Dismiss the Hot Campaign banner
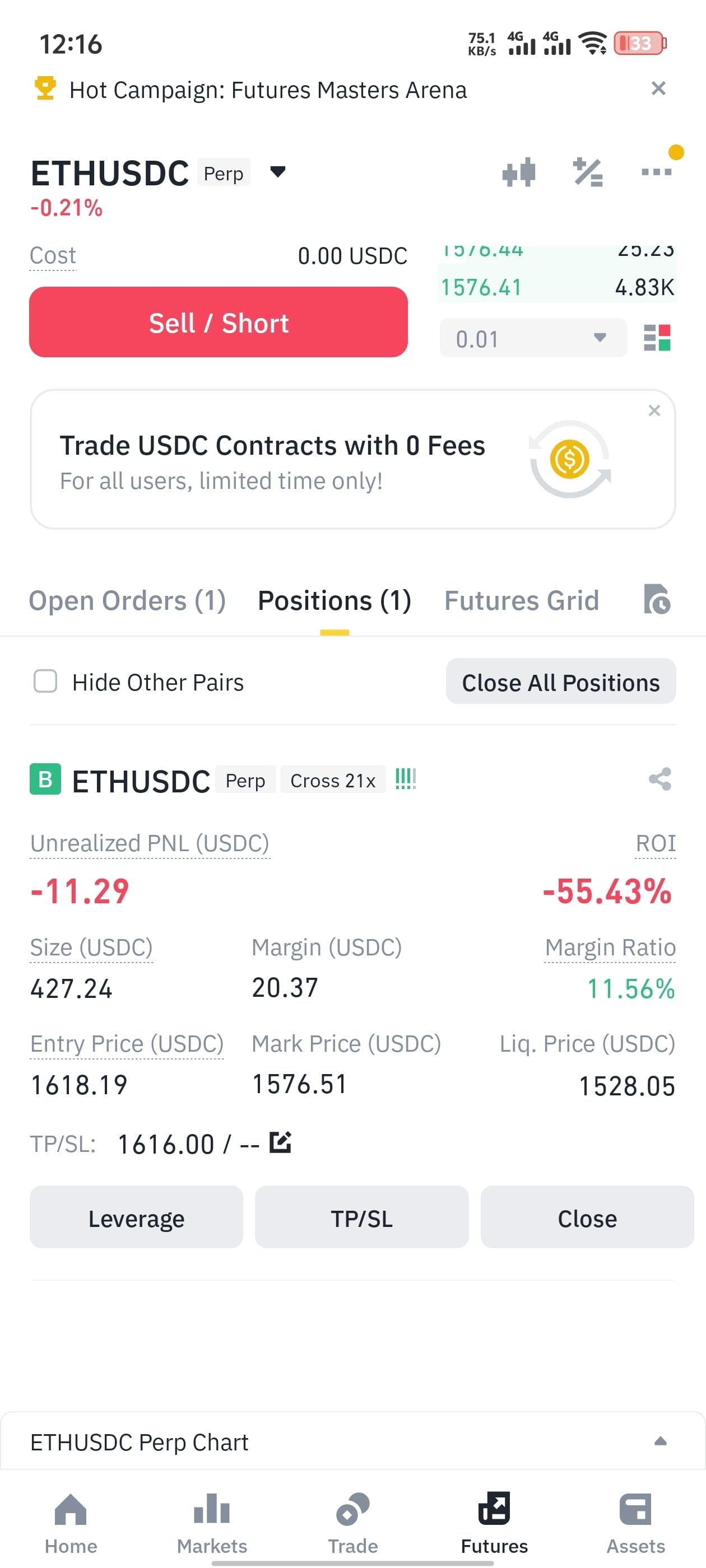This screenshot has width=706, height=1568. pos(658,89)
